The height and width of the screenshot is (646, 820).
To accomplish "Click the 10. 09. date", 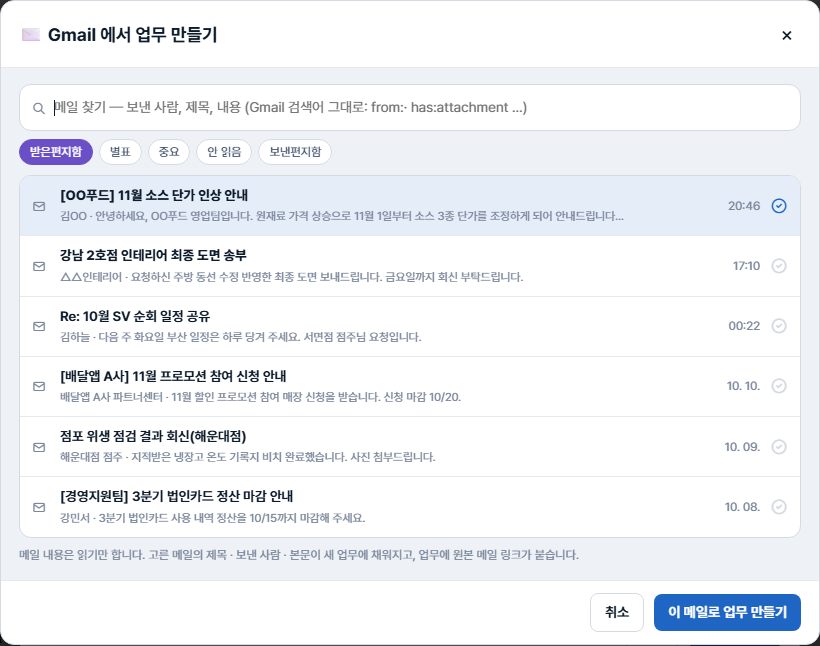I will click(x=742, y=447).
